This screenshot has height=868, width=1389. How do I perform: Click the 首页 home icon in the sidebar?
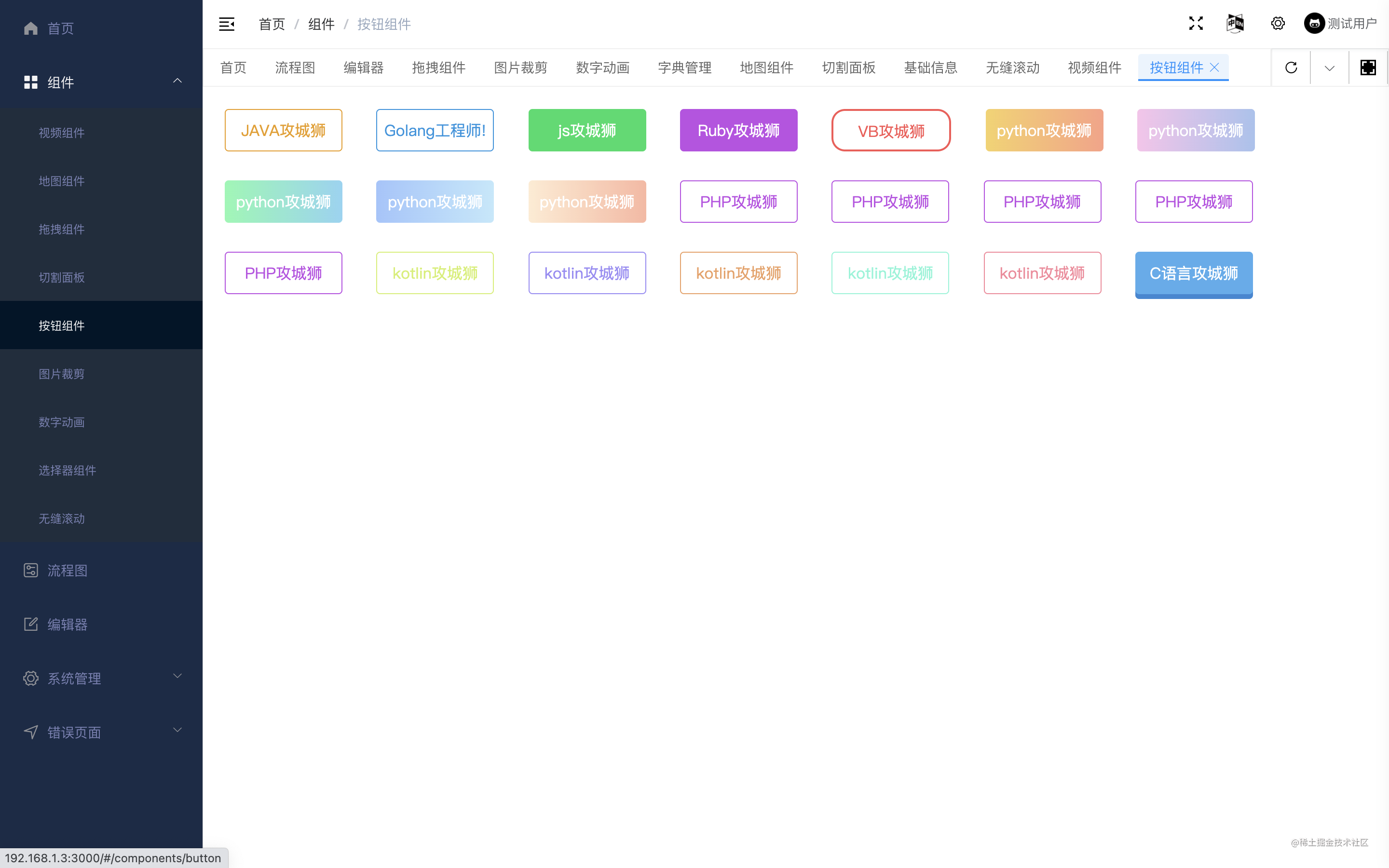31,28
